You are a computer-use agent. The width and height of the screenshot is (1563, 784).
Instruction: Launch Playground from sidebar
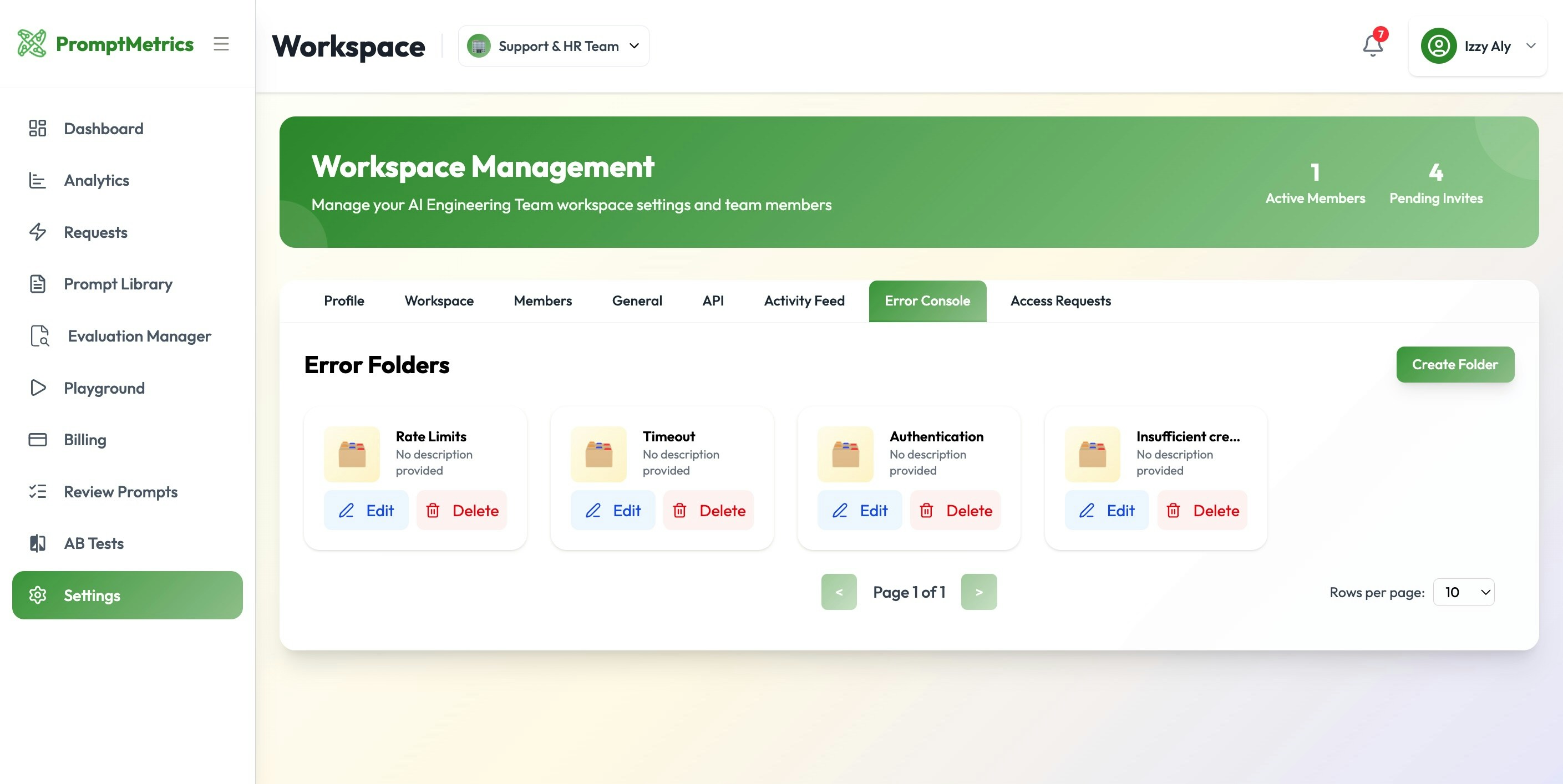[x=104, y=388]
